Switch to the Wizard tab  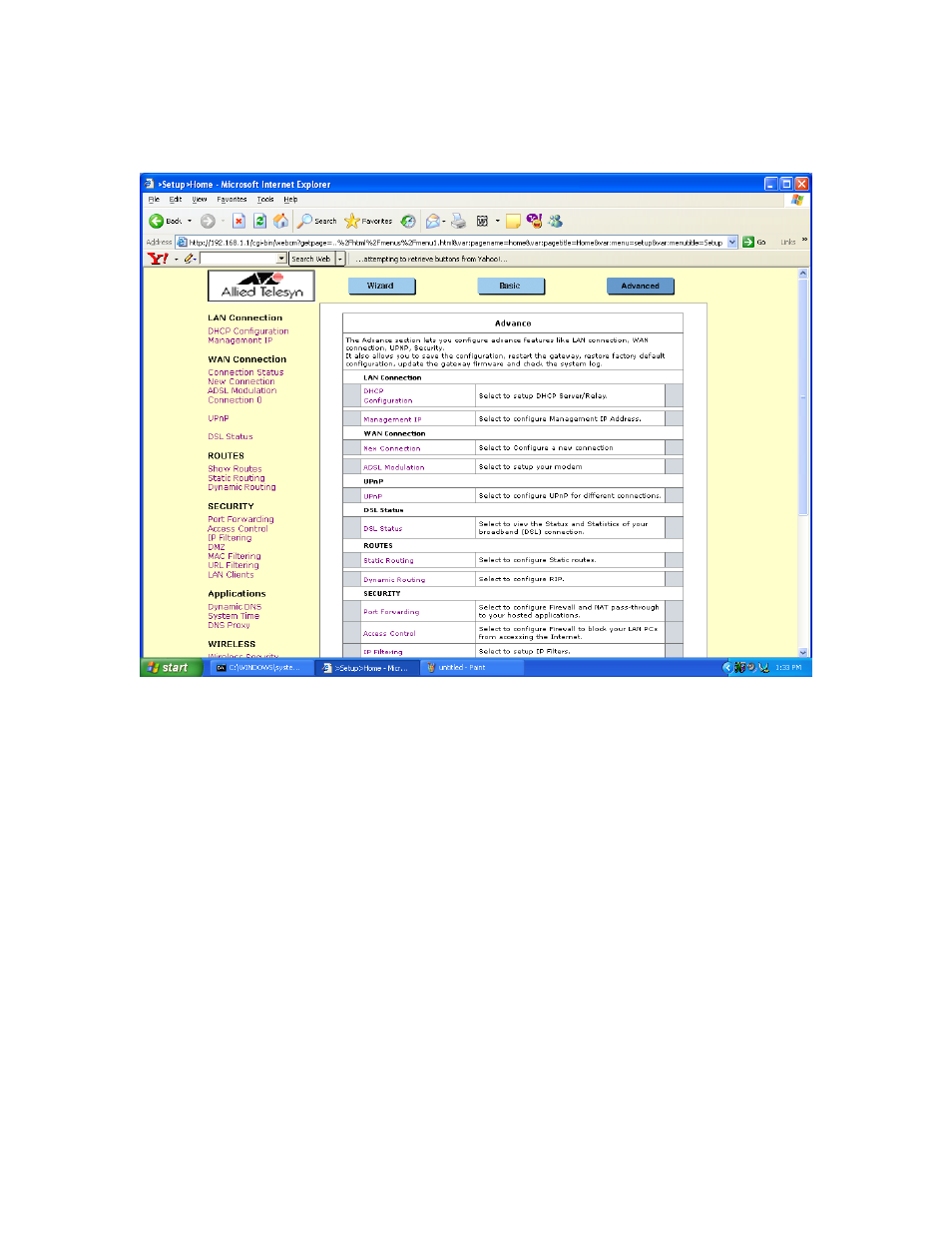point(381,286)
